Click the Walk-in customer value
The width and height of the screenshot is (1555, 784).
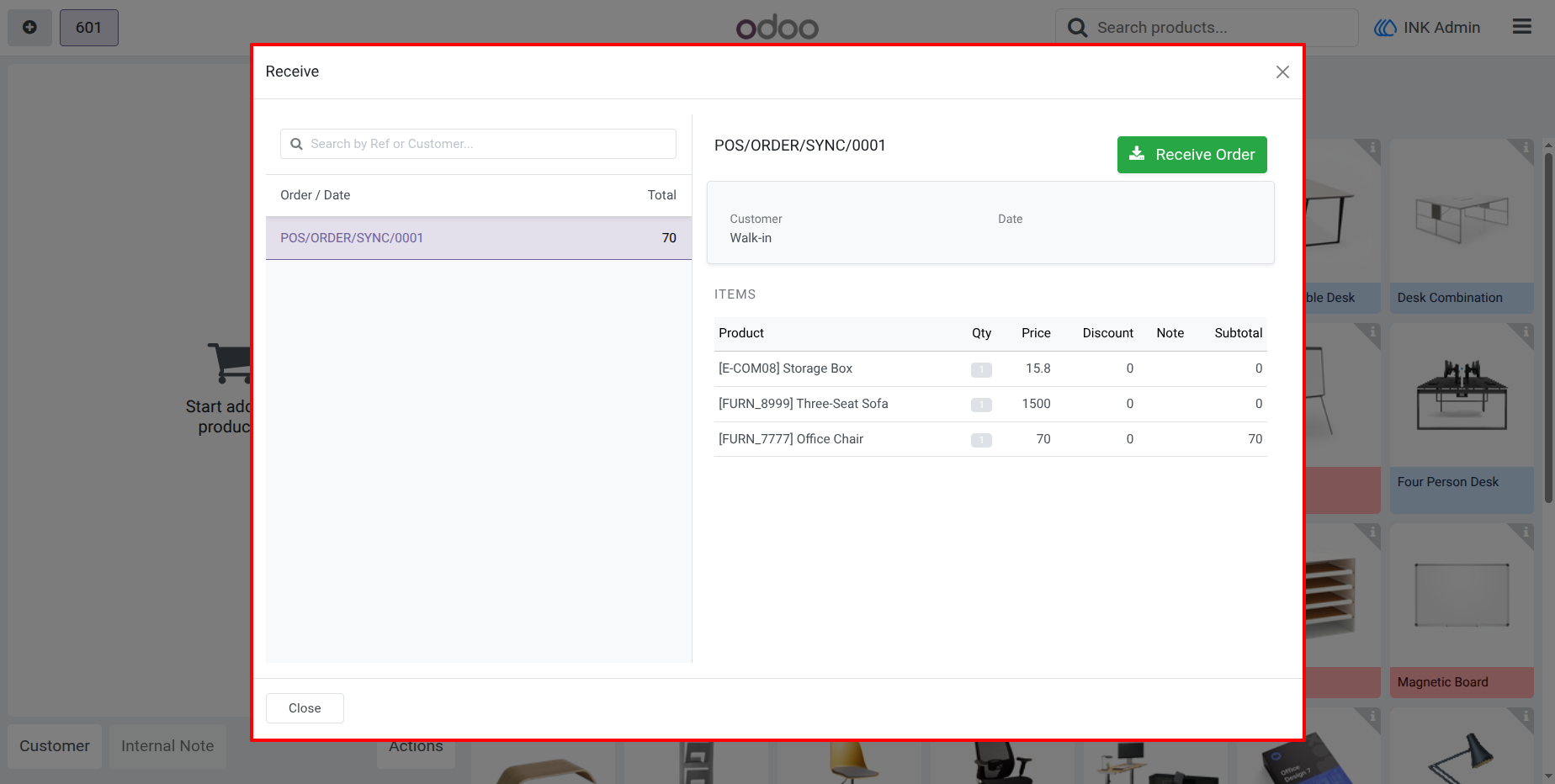[x=751, y=238]
